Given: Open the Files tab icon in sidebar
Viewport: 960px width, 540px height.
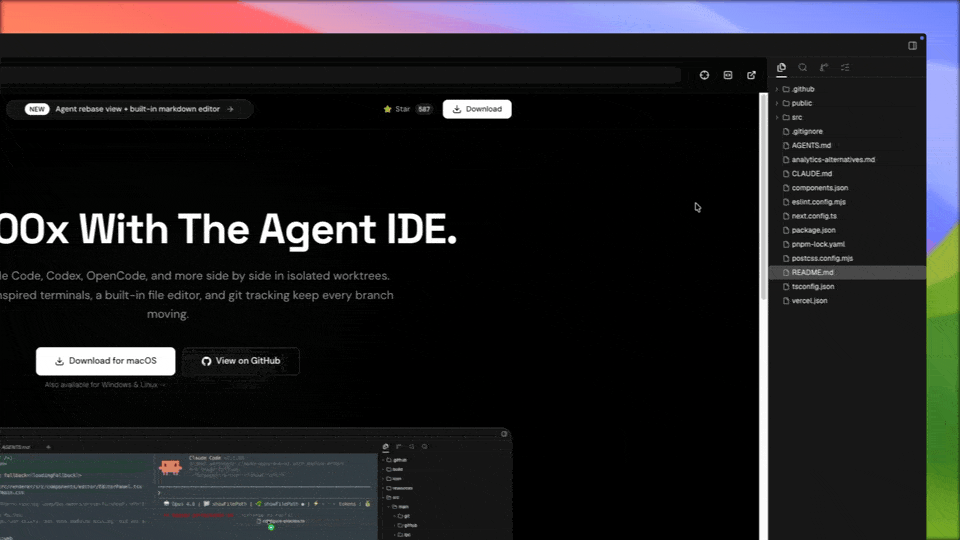Looking at the screenshot, I should click(781, 67).
